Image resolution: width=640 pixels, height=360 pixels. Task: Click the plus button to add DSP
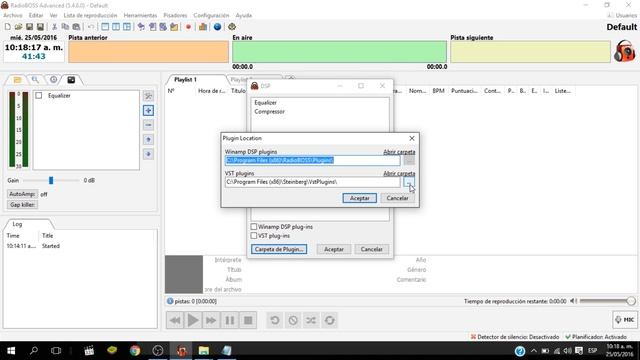148,111
